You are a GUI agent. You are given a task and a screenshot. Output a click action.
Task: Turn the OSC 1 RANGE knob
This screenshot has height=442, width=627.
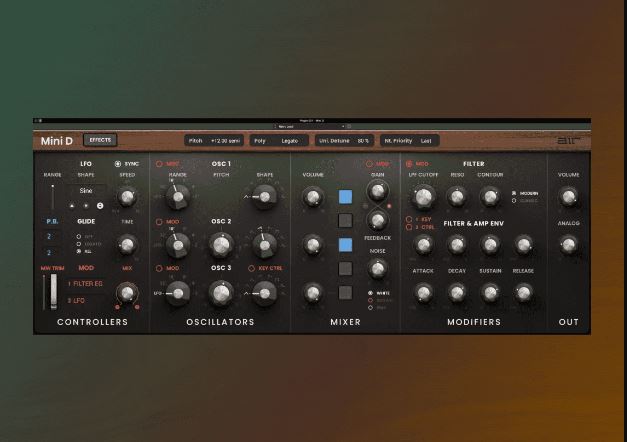point(178,197)
